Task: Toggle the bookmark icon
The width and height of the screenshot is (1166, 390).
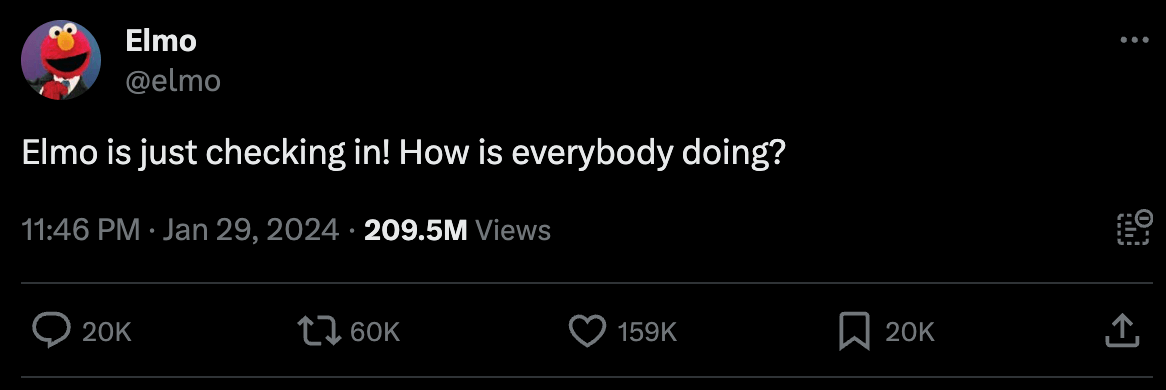Action: 854,331
